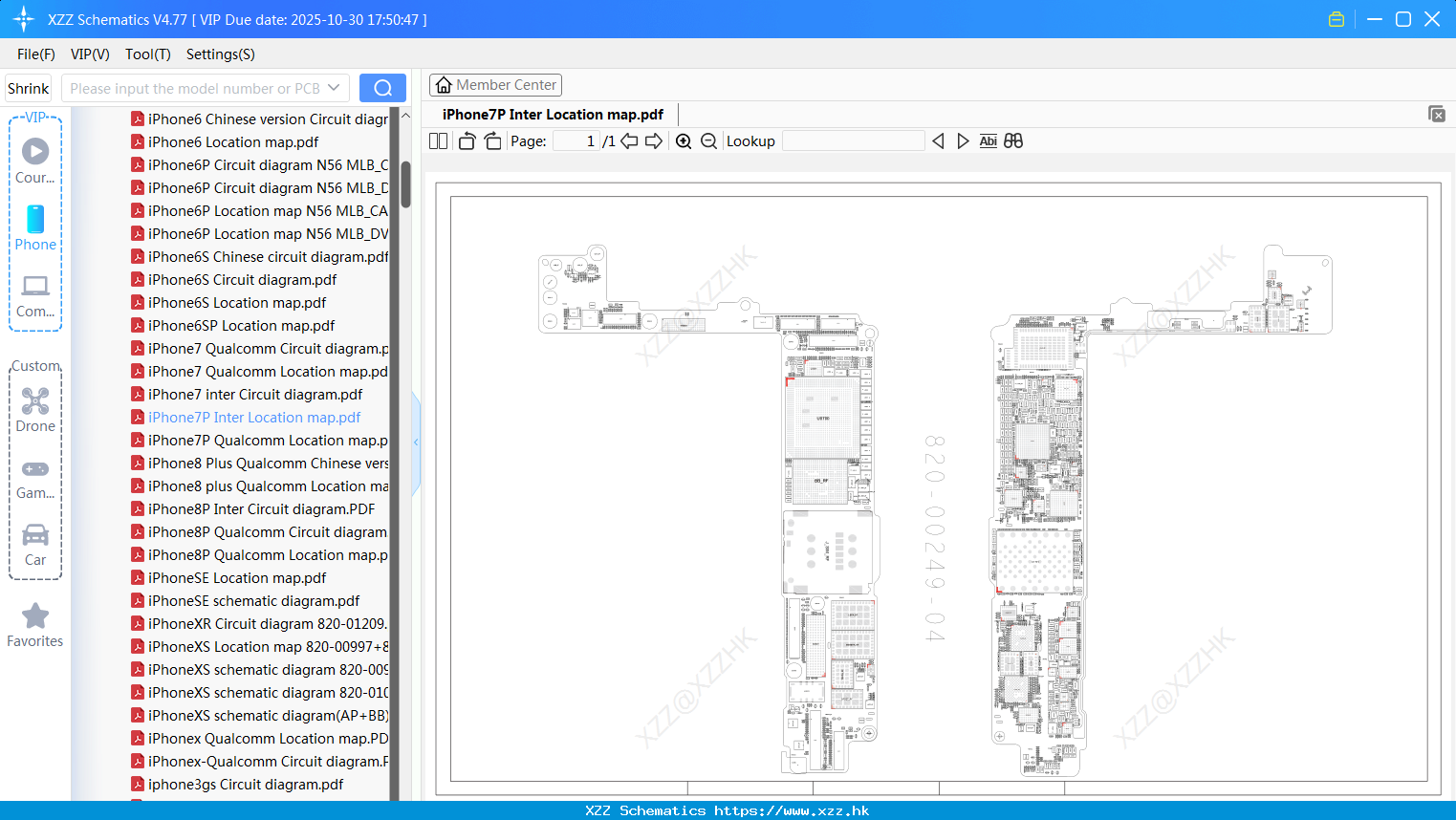Toggle two-page view layout icon
The image size is (1456, 820).
click(x=439, y=141)
